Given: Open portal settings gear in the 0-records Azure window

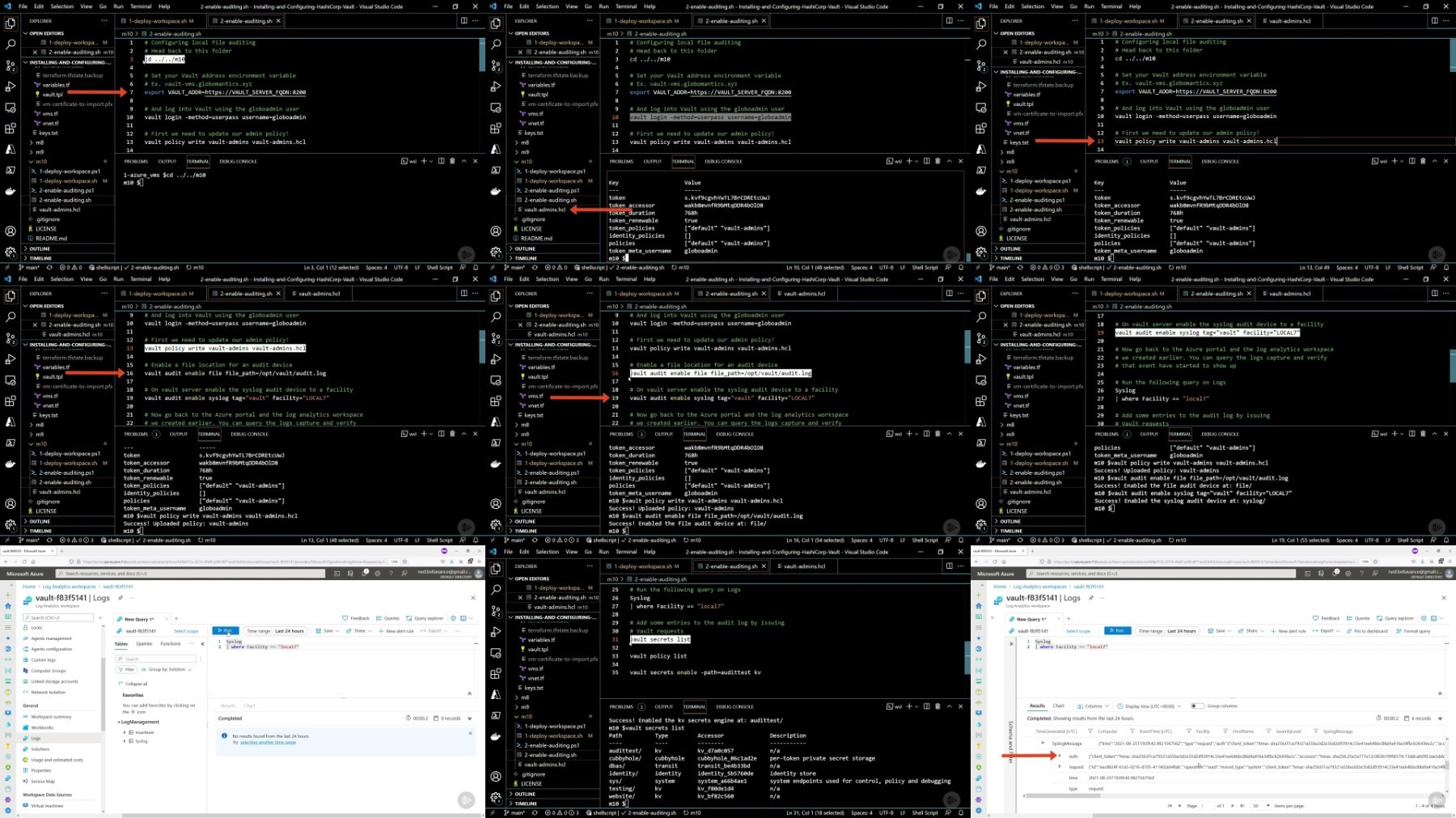Looking at the screenshot, I should (378, 573).
